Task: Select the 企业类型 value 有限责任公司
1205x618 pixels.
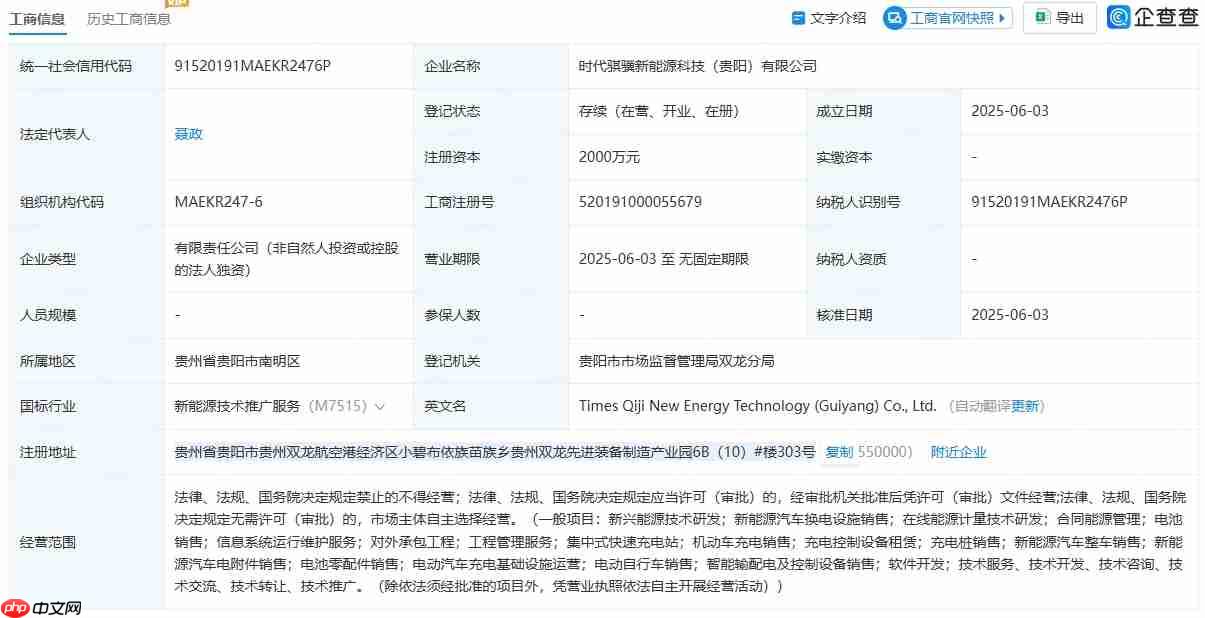Action: 287,259
